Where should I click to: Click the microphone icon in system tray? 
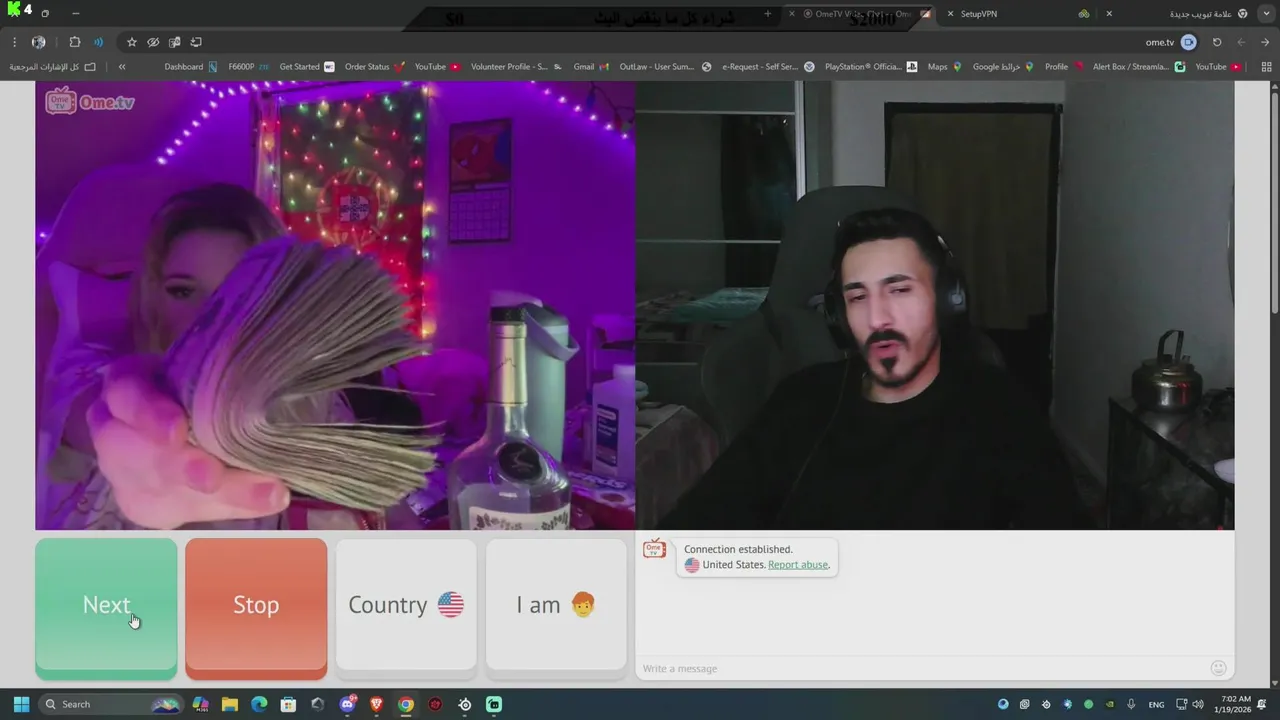click(x=1131, y=704)
